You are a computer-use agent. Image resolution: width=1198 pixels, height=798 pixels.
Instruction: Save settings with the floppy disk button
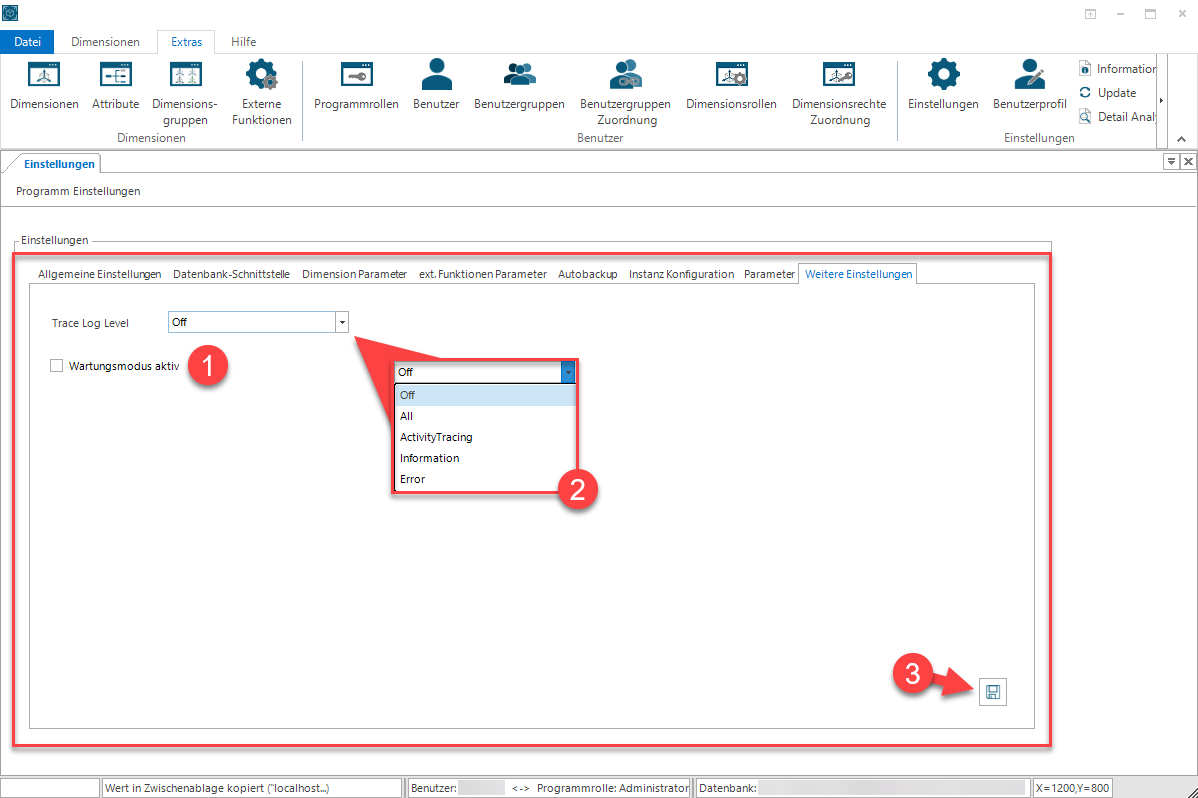[992, 692]
